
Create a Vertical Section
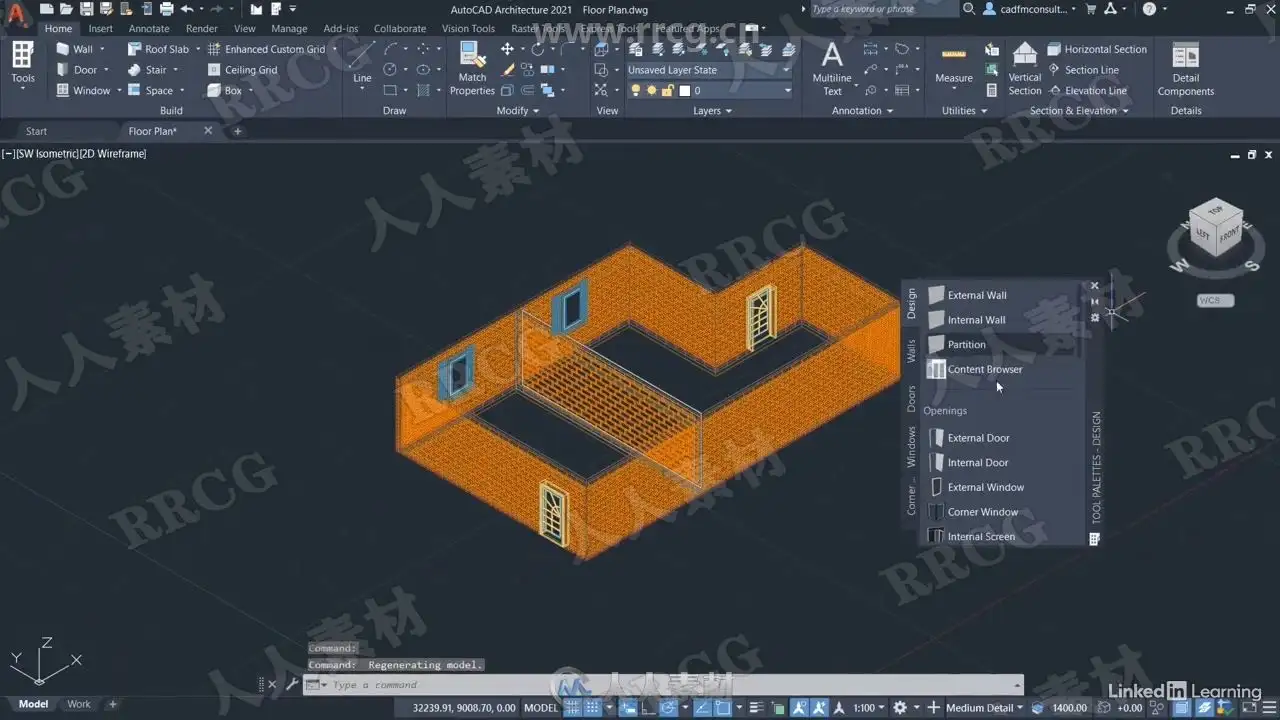pos(1025,68)
